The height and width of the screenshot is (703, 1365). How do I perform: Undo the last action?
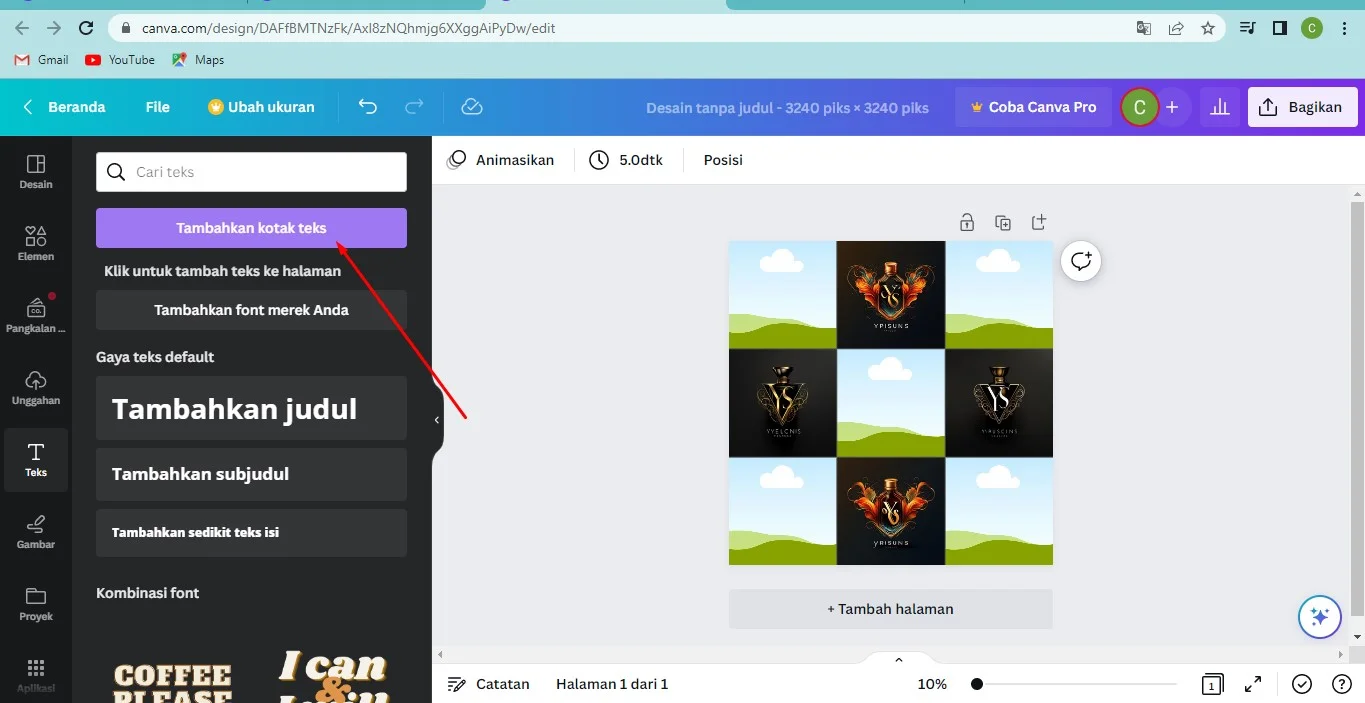pos(368,107)
